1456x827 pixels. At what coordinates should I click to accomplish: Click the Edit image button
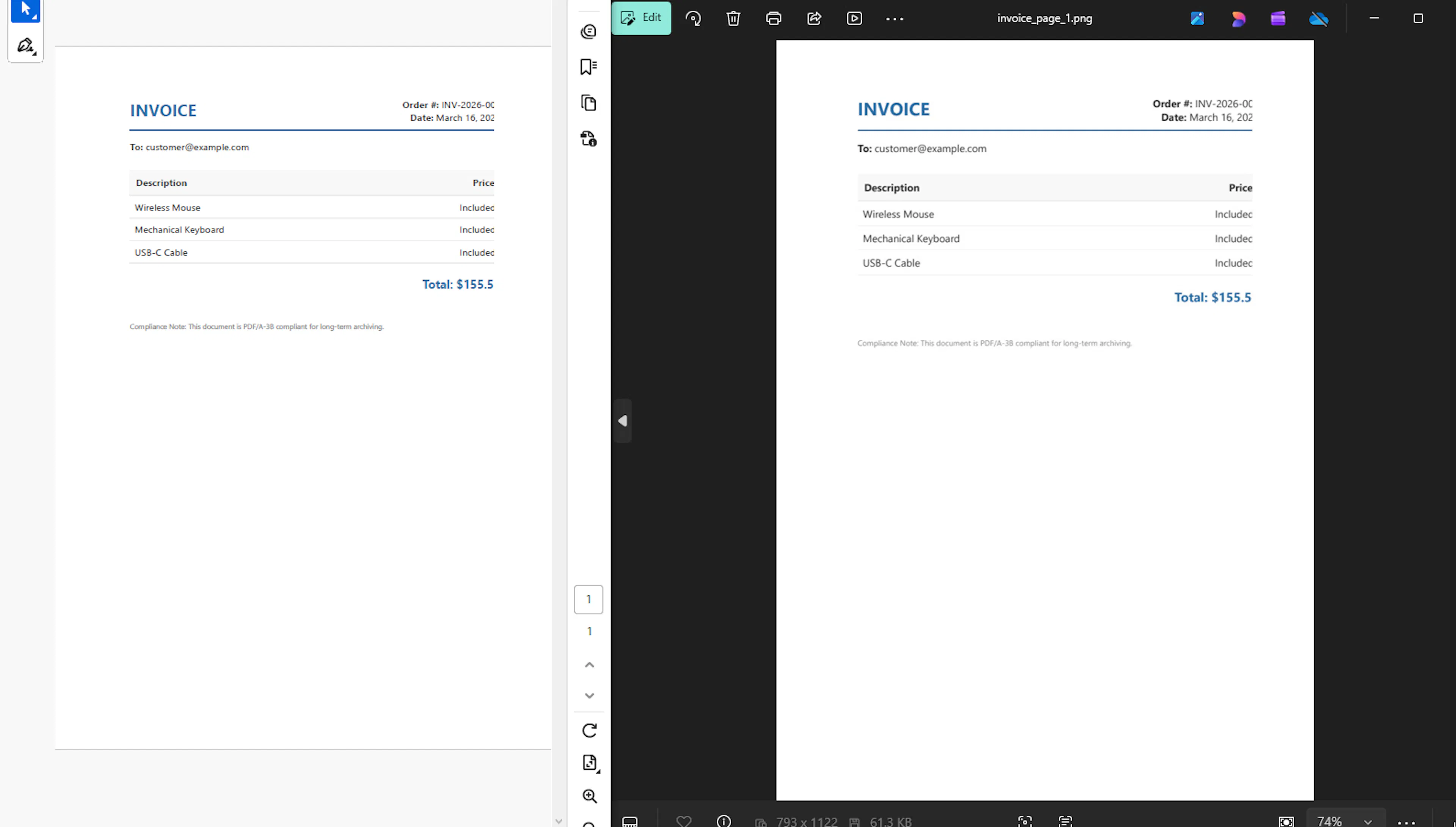coord(641,17)
